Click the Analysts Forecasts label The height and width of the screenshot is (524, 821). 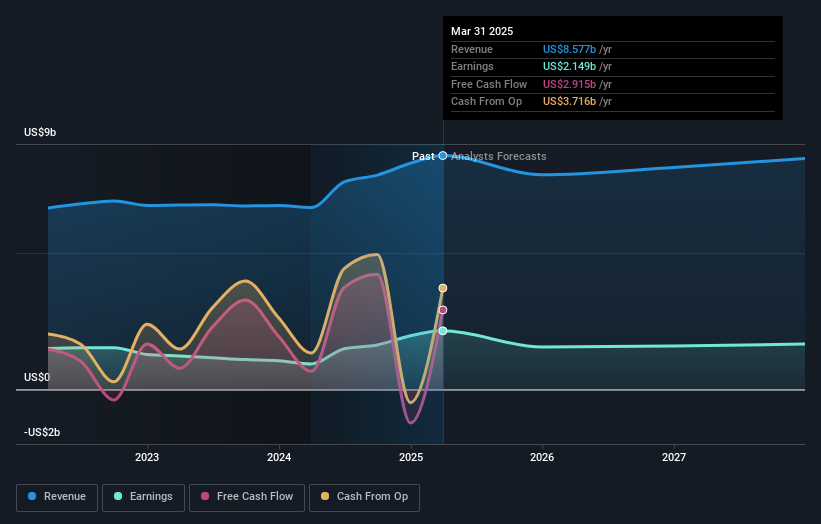point(498,156)
